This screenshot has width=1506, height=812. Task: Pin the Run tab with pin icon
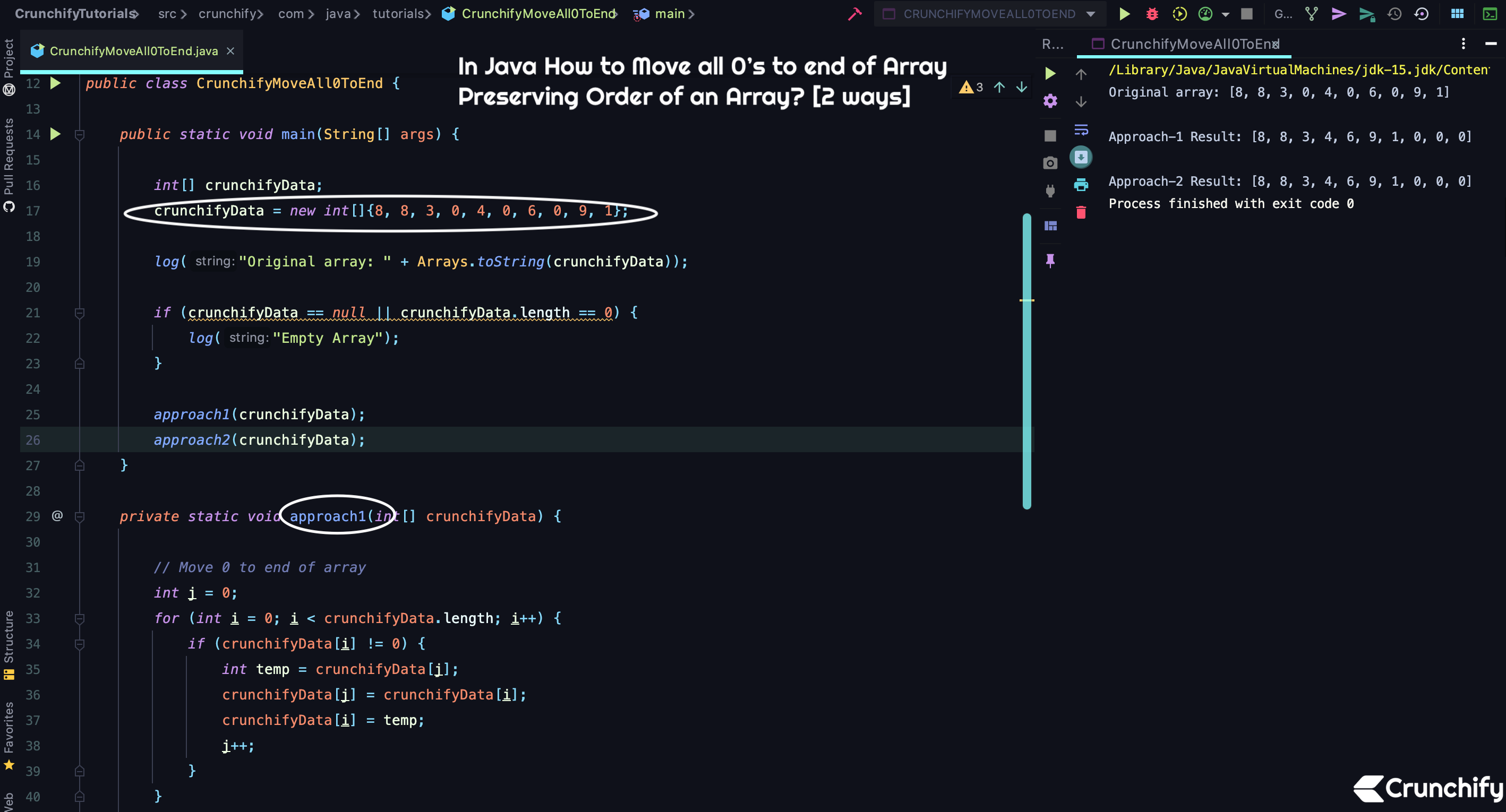[x=1050, y=261]
